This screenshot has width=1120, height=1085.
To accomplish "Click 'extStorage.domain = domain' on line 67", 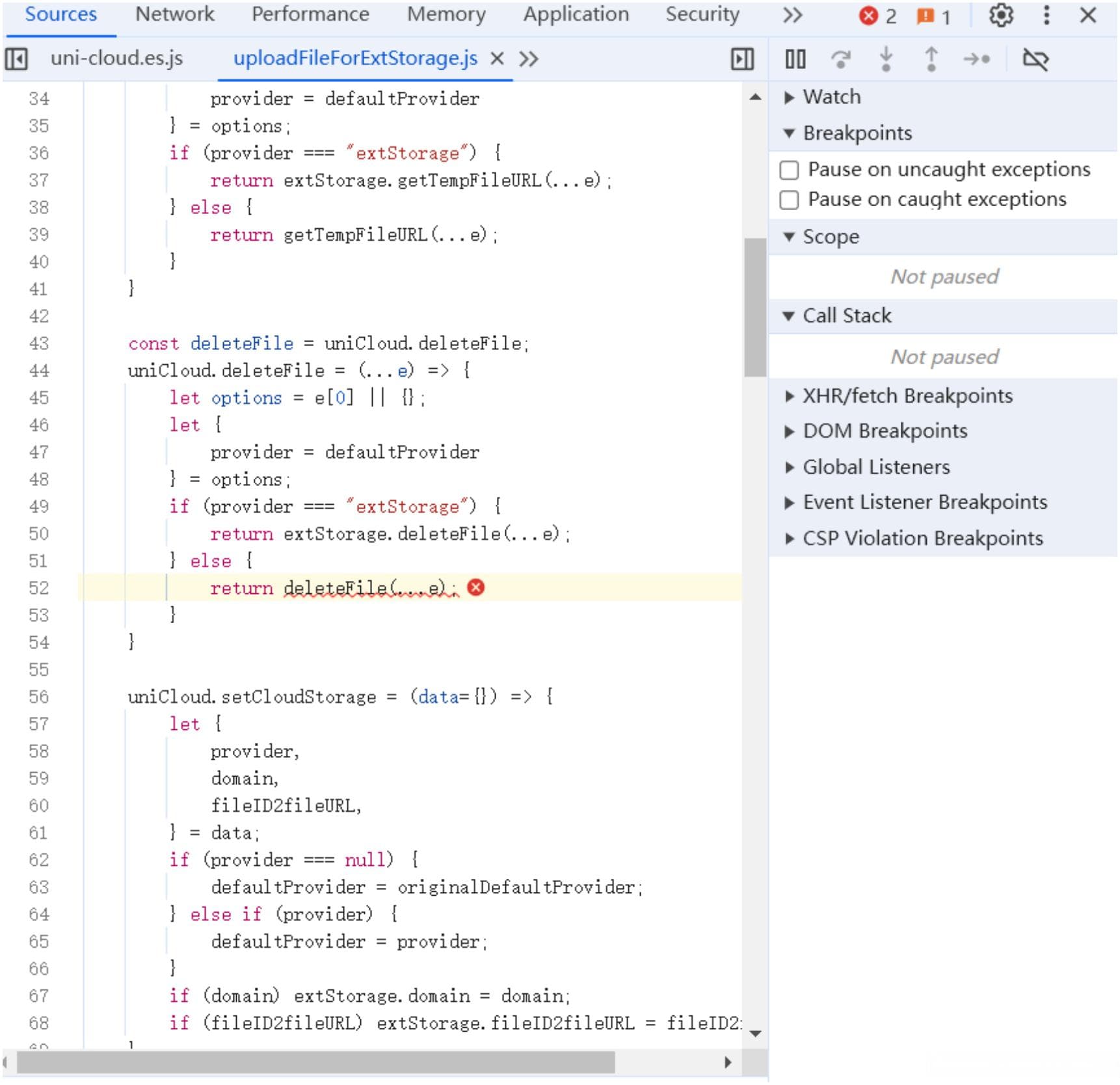I will click(429, 996).
